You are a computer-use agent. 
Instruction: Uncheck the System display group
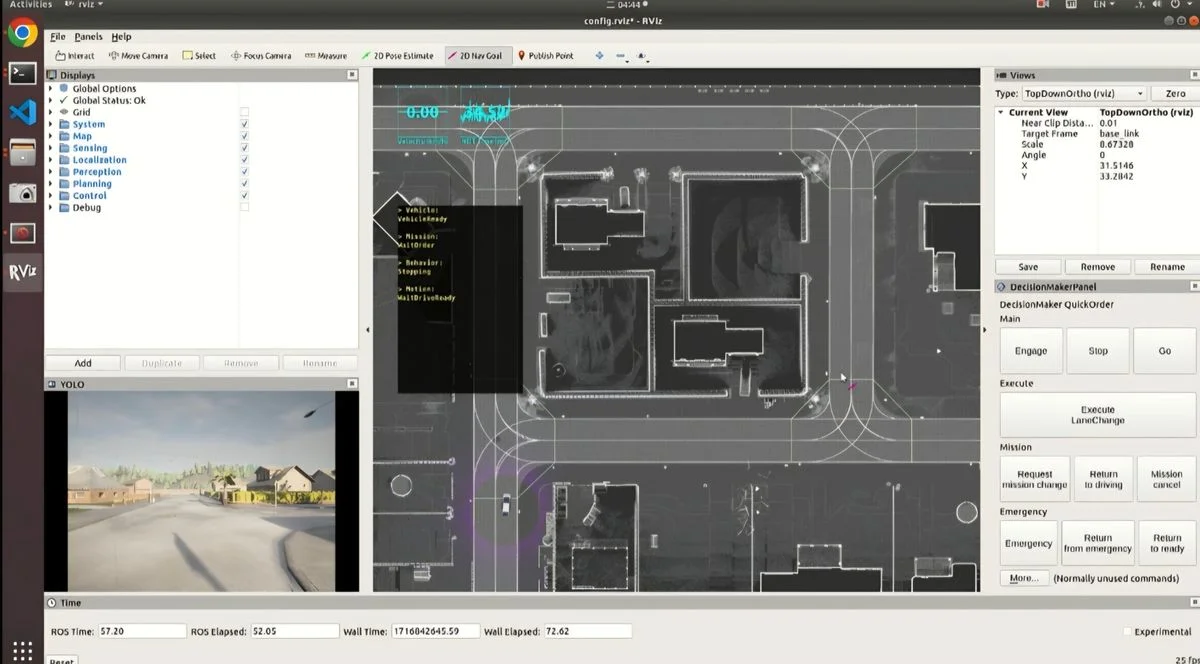pos(245,124)
